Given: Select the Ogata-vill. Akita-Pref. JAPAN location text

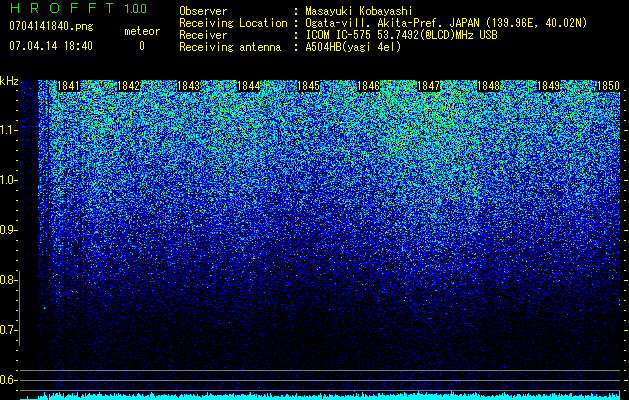Looking at the screenshot, I should tap(446, 23).
